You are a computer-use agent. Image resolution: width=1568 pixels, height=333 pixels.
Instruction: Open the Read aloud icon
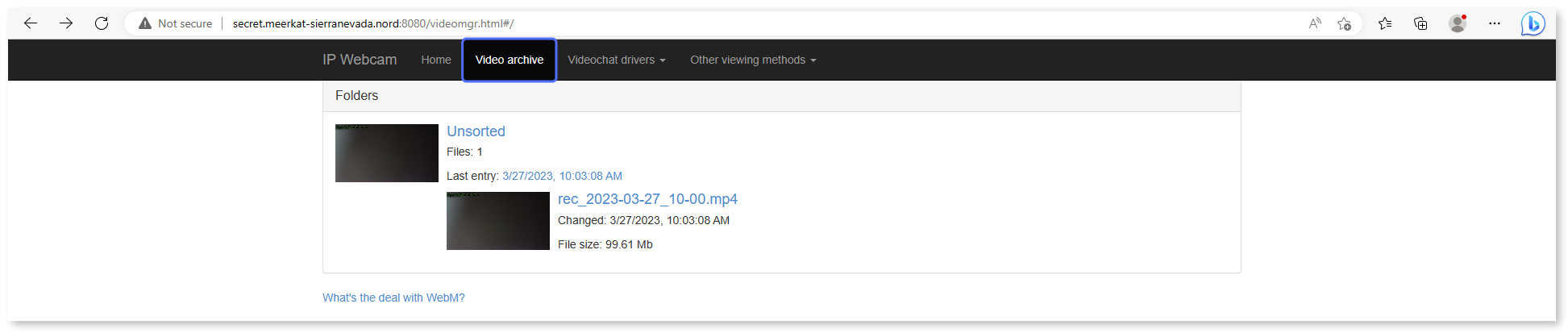coord(1315,23)
